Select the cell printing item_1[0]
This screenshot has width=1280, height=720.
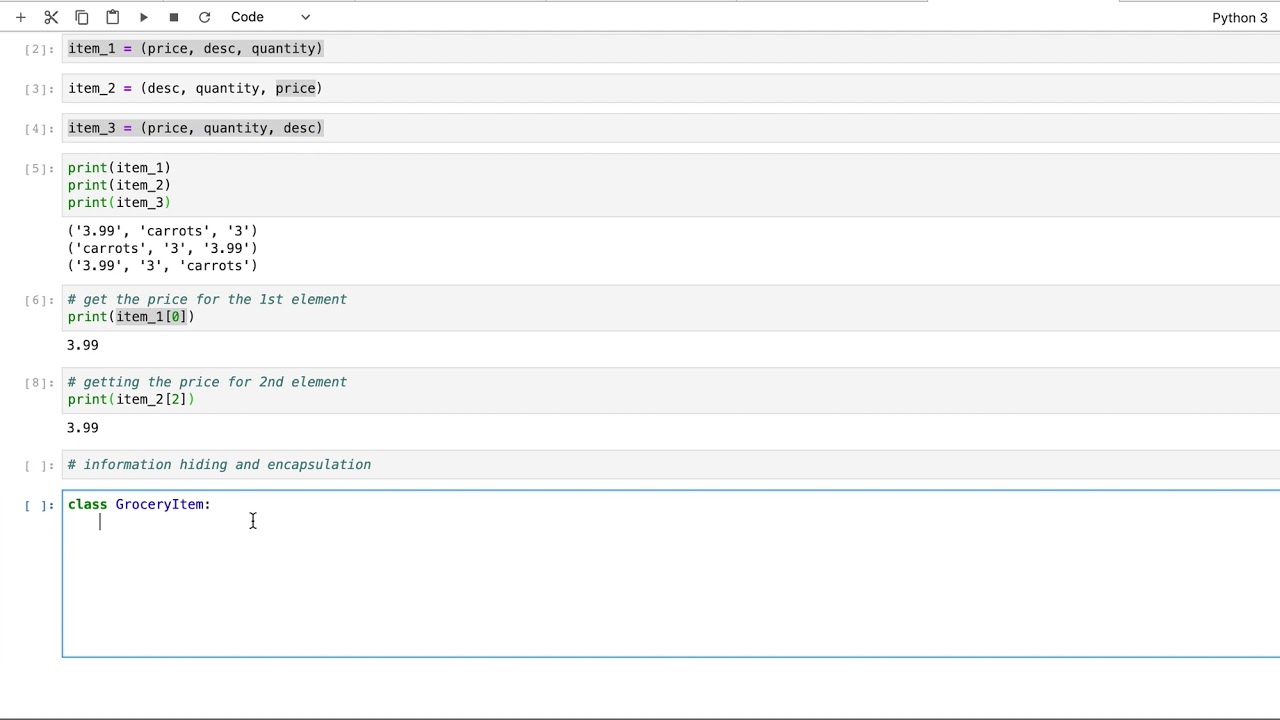click(x=671, y=308)
